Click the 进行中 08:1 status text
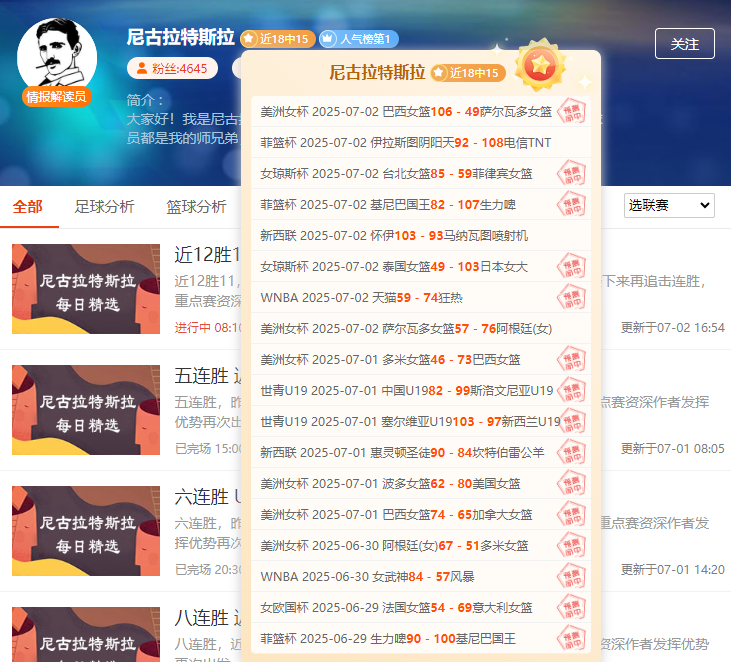The image size is (731, 662). [208, 328]
